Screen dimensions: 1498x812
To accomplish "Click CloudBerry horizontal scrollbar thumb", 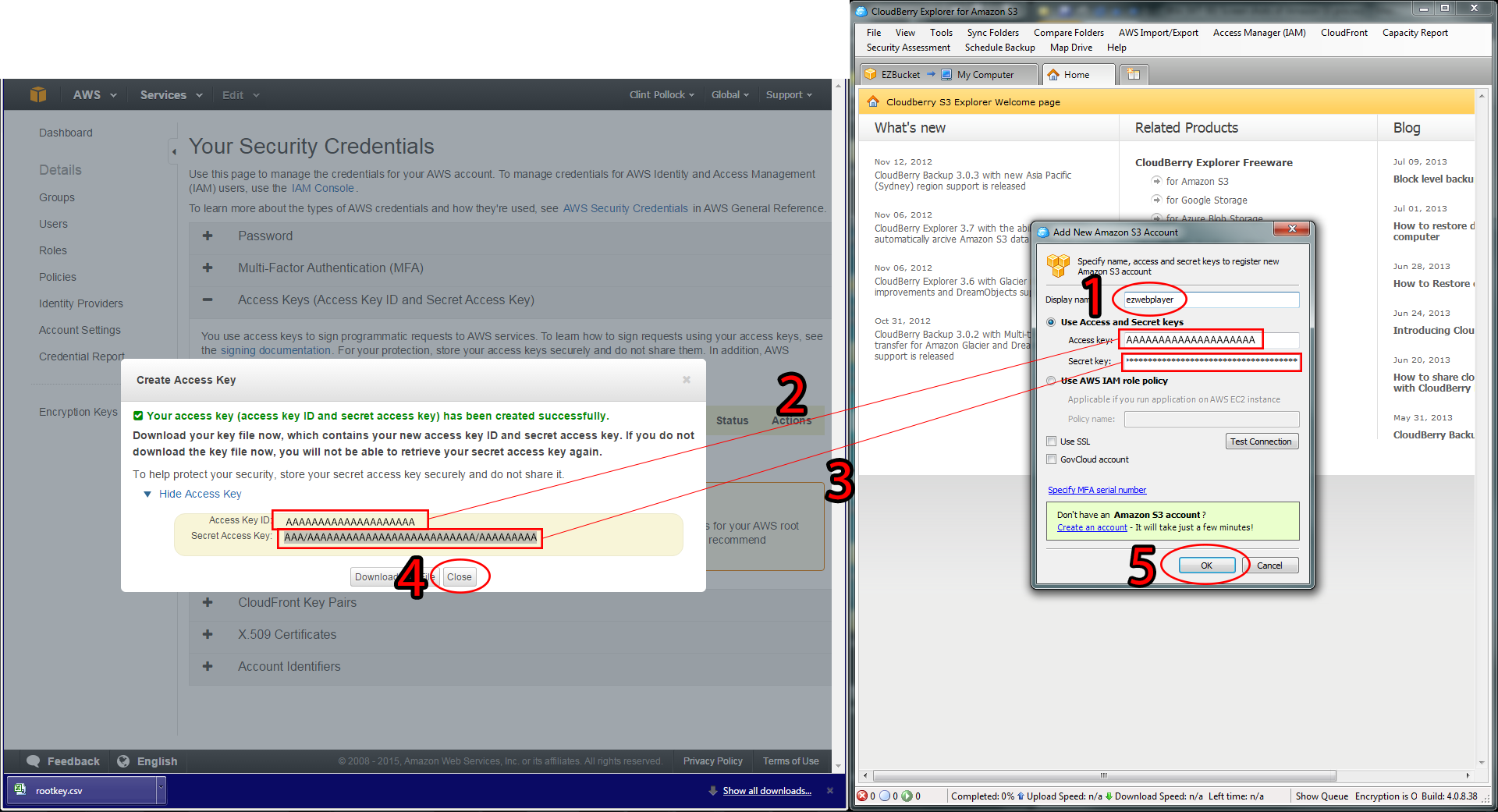I will click(1104, 775).
